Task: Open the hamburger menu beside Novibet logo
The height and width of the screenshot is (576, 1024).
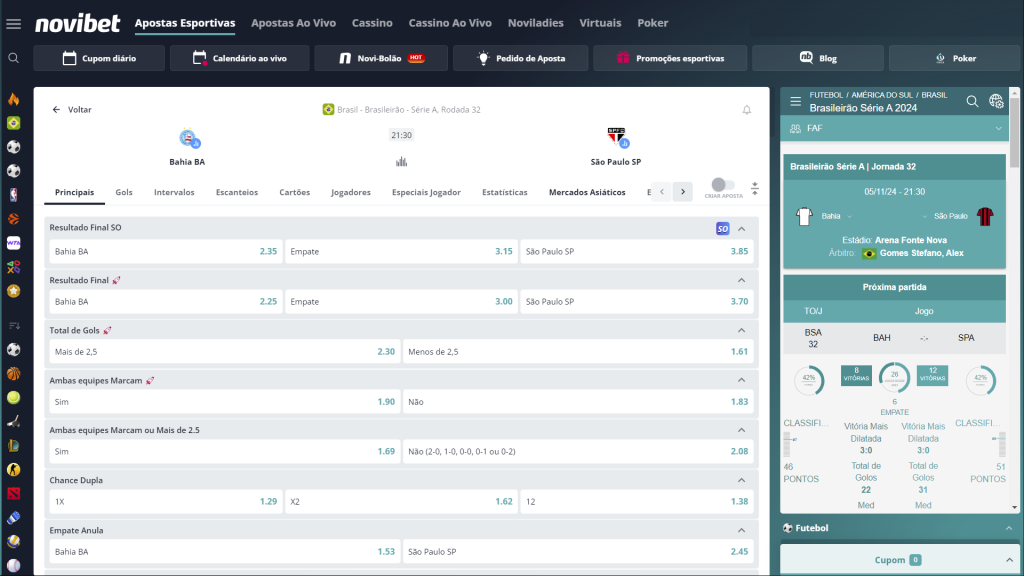Action: coord(13,23)
